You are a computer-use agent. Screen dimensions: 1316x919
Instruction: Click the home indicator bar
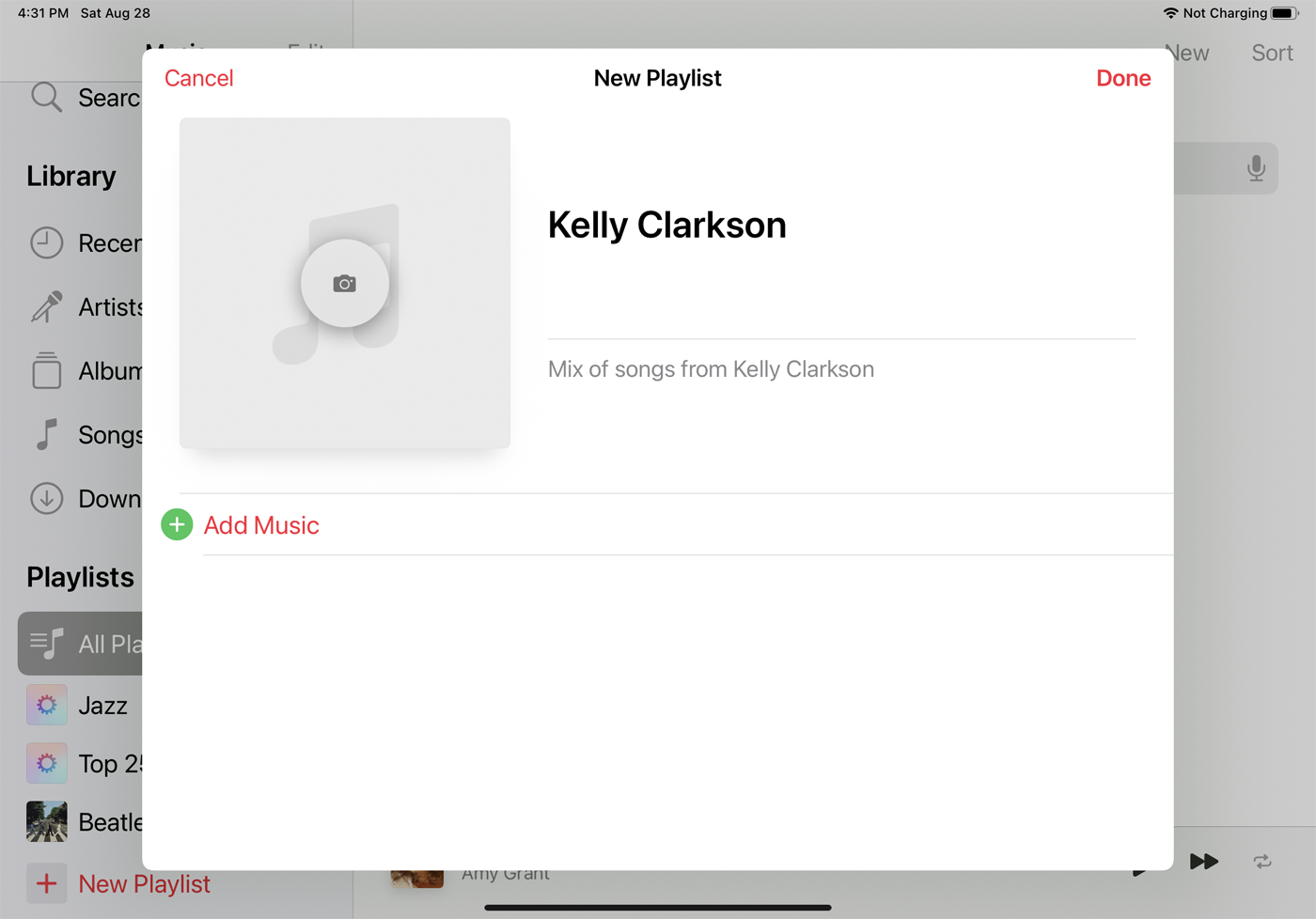point(658,908)
